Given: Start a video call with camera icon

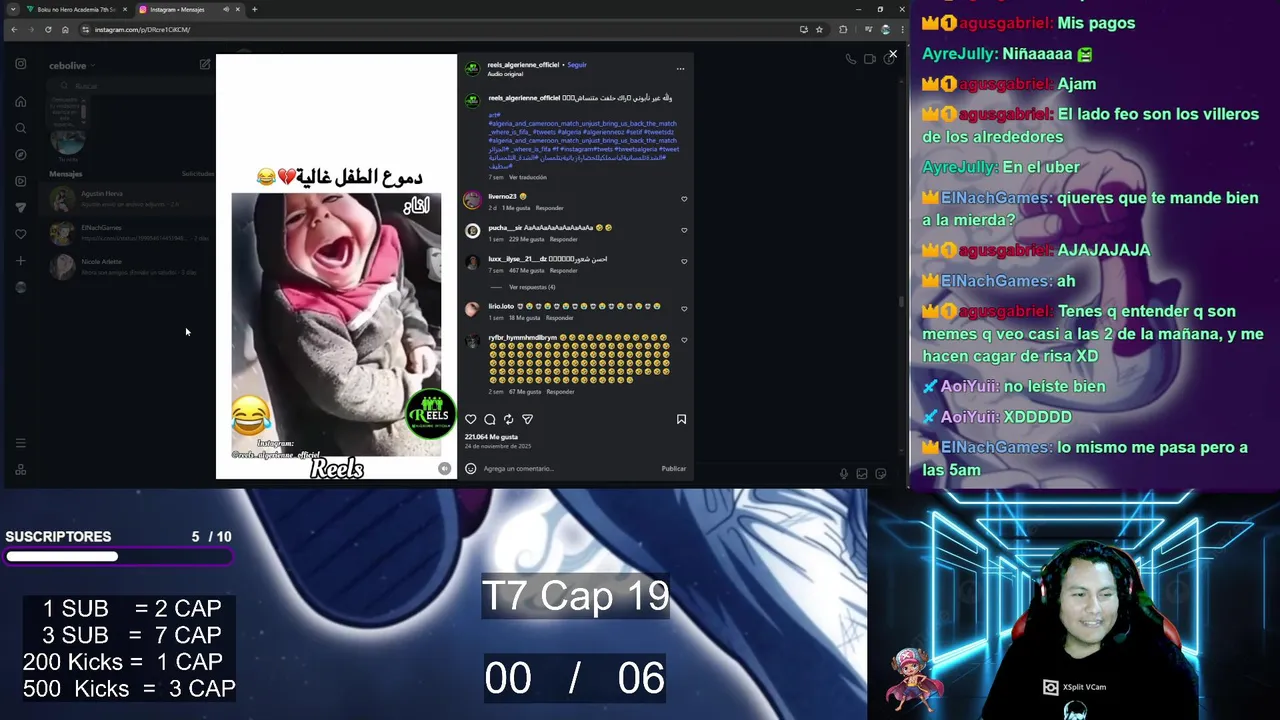Looking at the screenshot, I should click(870, 59).
